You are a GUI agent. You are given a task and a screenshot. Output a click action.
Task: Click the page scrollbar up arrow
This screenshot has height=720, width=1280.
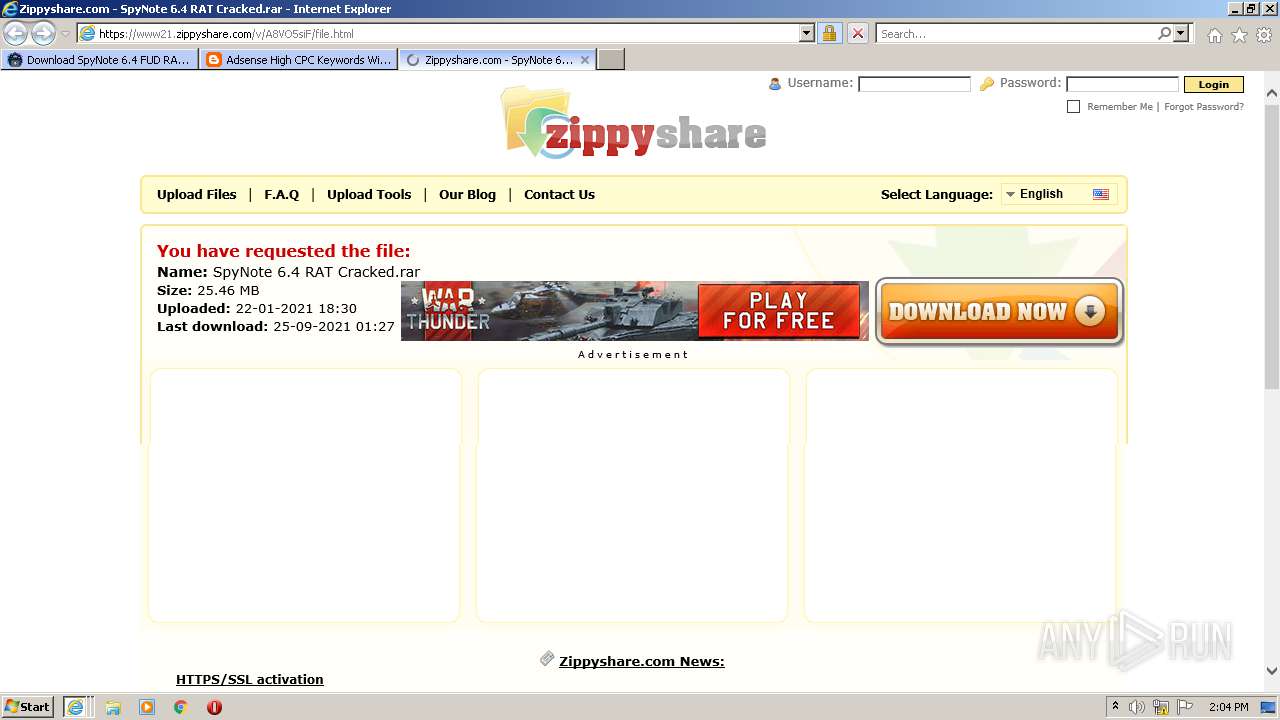pos(1271,93)
